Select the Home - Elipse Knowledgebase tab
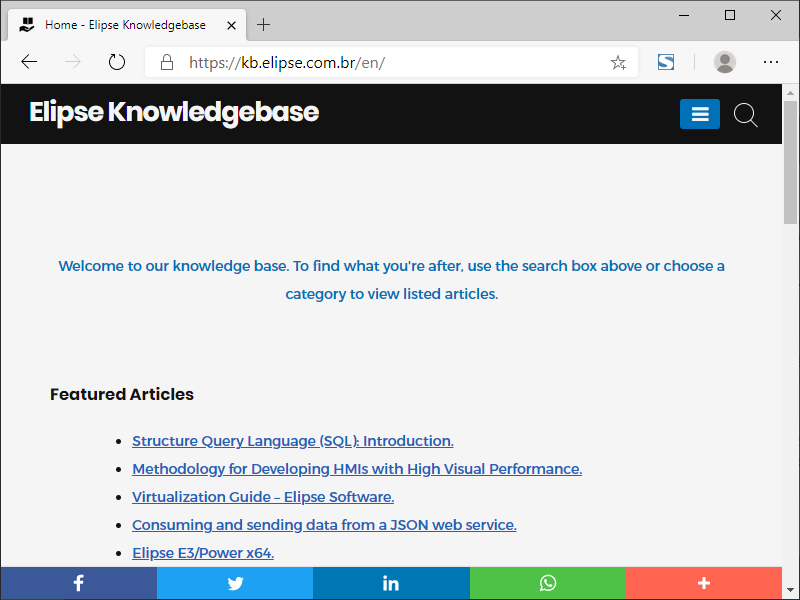800x600 pixels. pyautogui.click(x=125, y=25)
